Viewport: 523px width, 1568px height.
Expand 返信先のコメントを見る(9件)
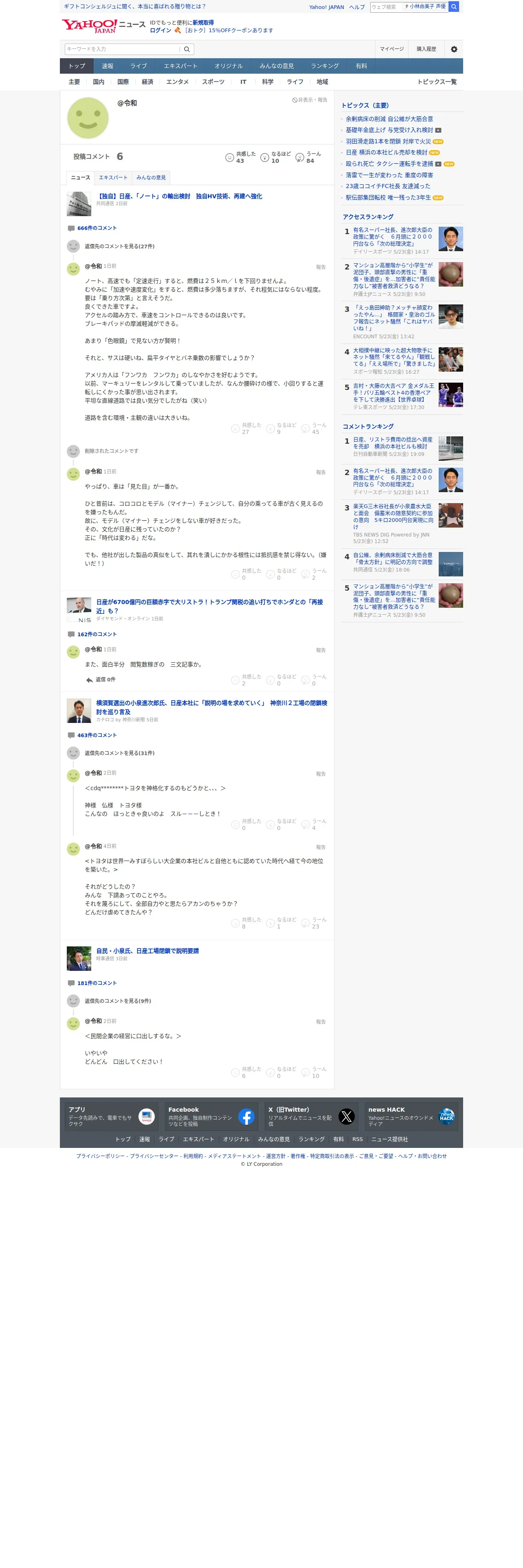[118, 1001]
